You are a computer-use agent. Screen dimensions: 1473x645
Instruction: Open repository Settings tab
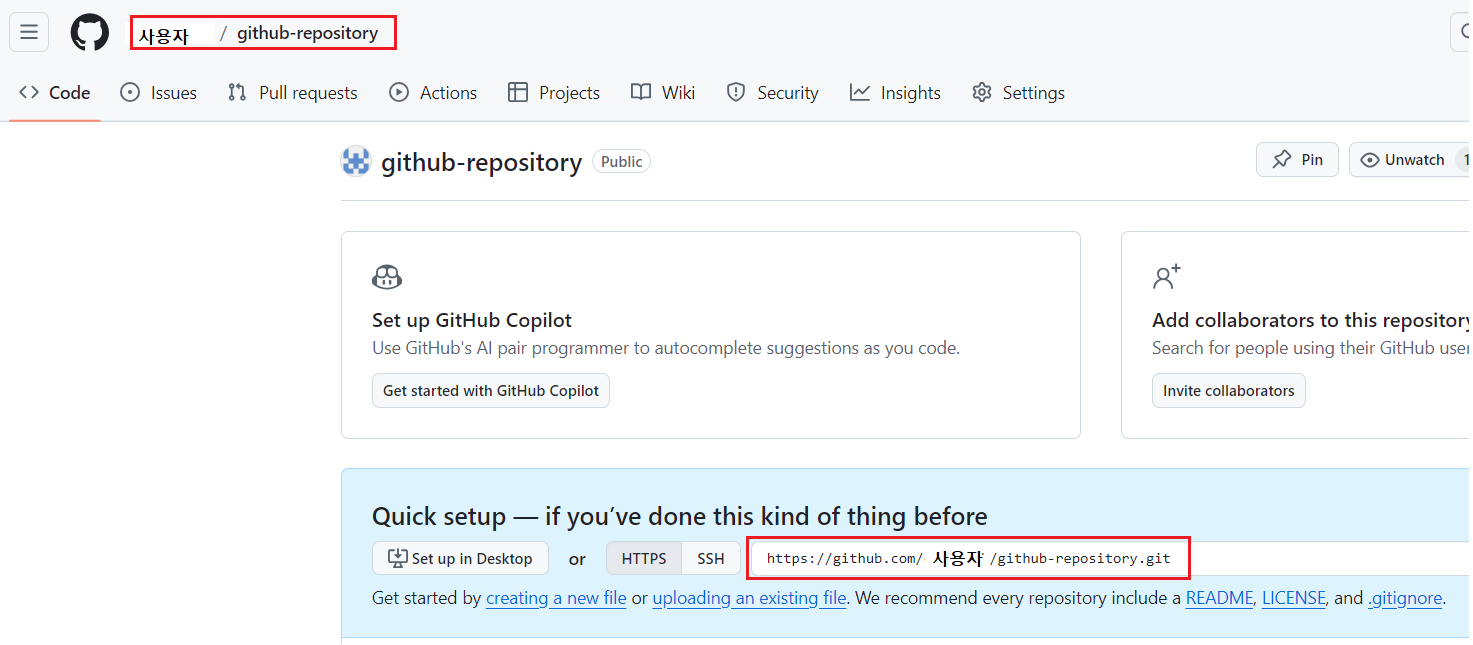[x=1018, y=93]
